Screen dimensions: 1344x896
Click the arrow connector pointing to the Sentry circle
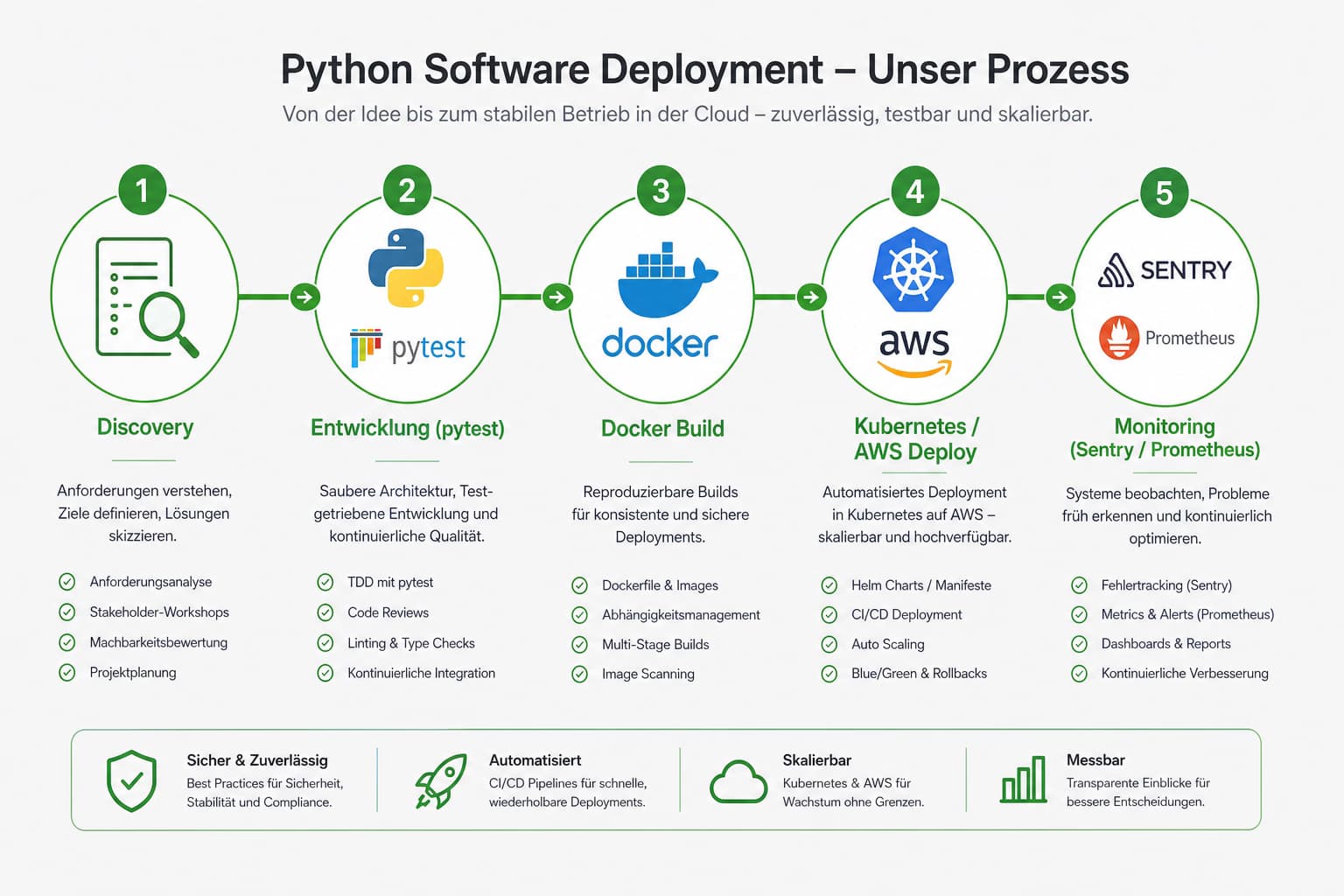pos(1041,297)
